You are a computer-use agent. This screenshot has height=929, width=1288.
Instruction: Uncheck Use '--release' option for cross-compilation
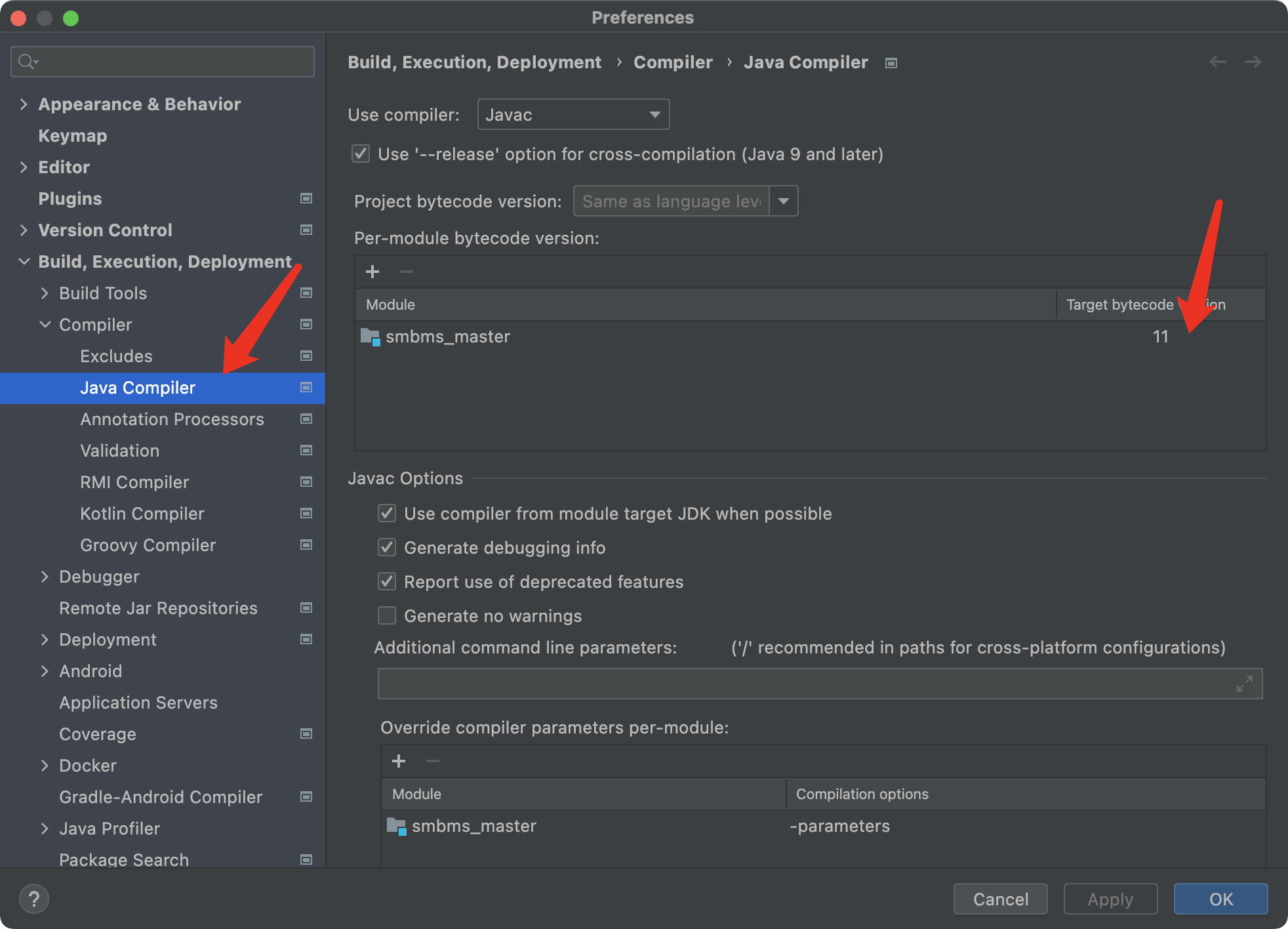pyautogui.click(x=361, y=154)
